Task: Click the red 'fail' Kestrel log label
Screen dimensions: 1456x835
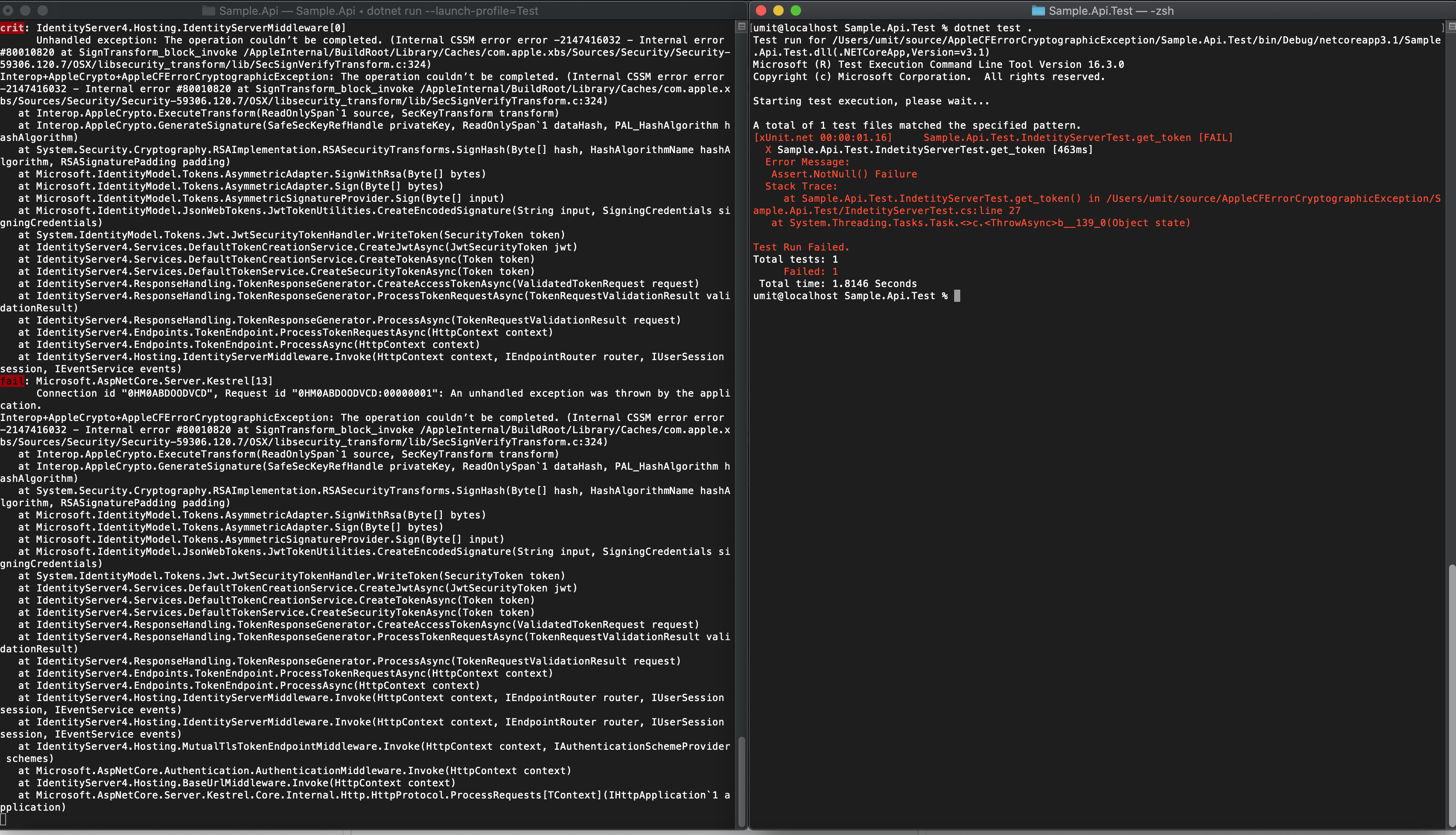Action: 12,381
